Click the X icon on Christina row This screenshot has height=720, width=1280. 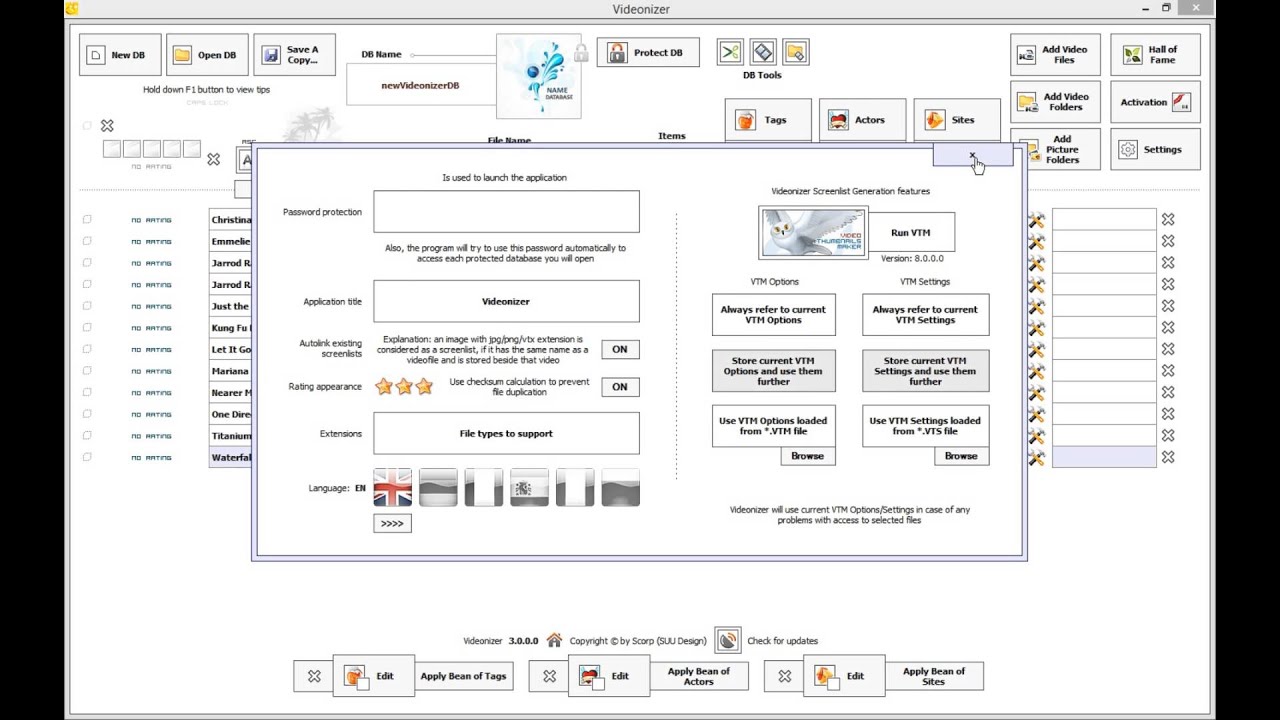pyautogui.click(x=1168, y=219)
